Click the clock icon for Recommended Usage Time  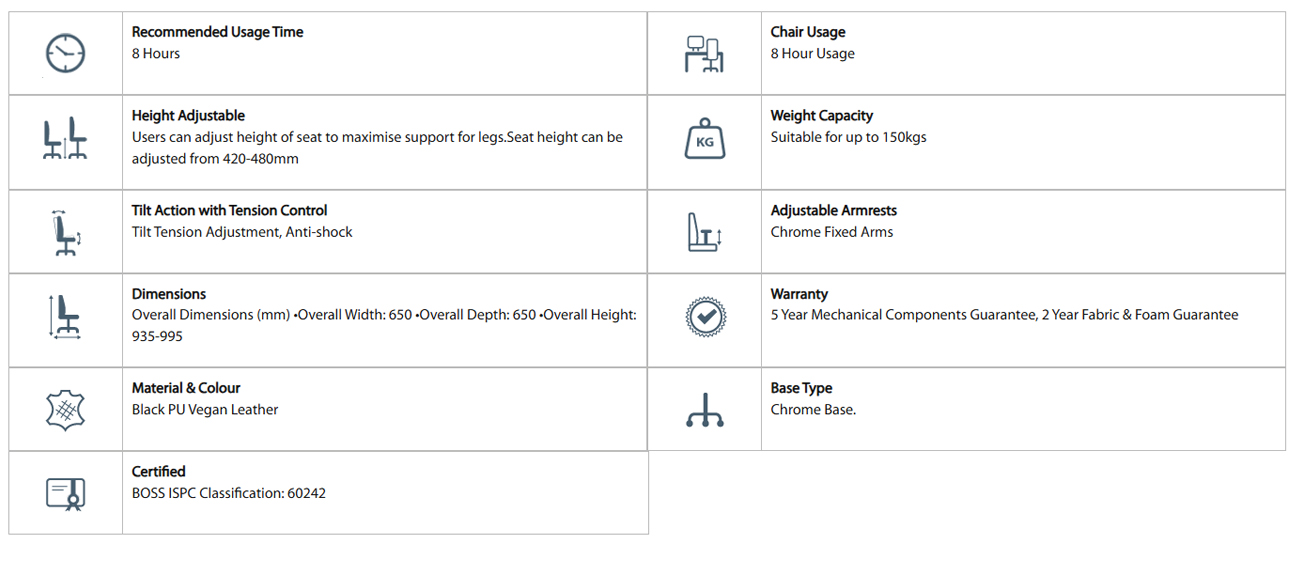(66, 53)
